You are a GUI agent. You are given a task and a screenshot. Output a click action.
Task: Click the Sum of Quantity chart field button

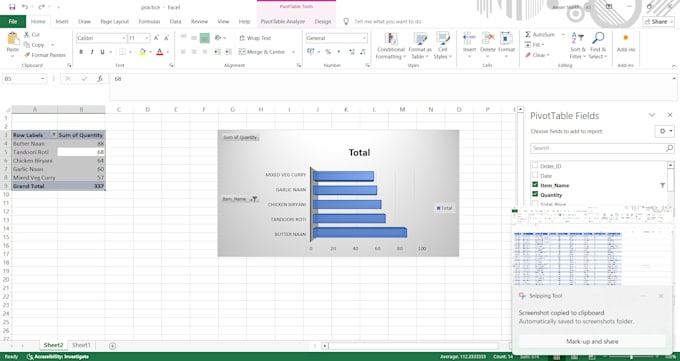(240, 137)
